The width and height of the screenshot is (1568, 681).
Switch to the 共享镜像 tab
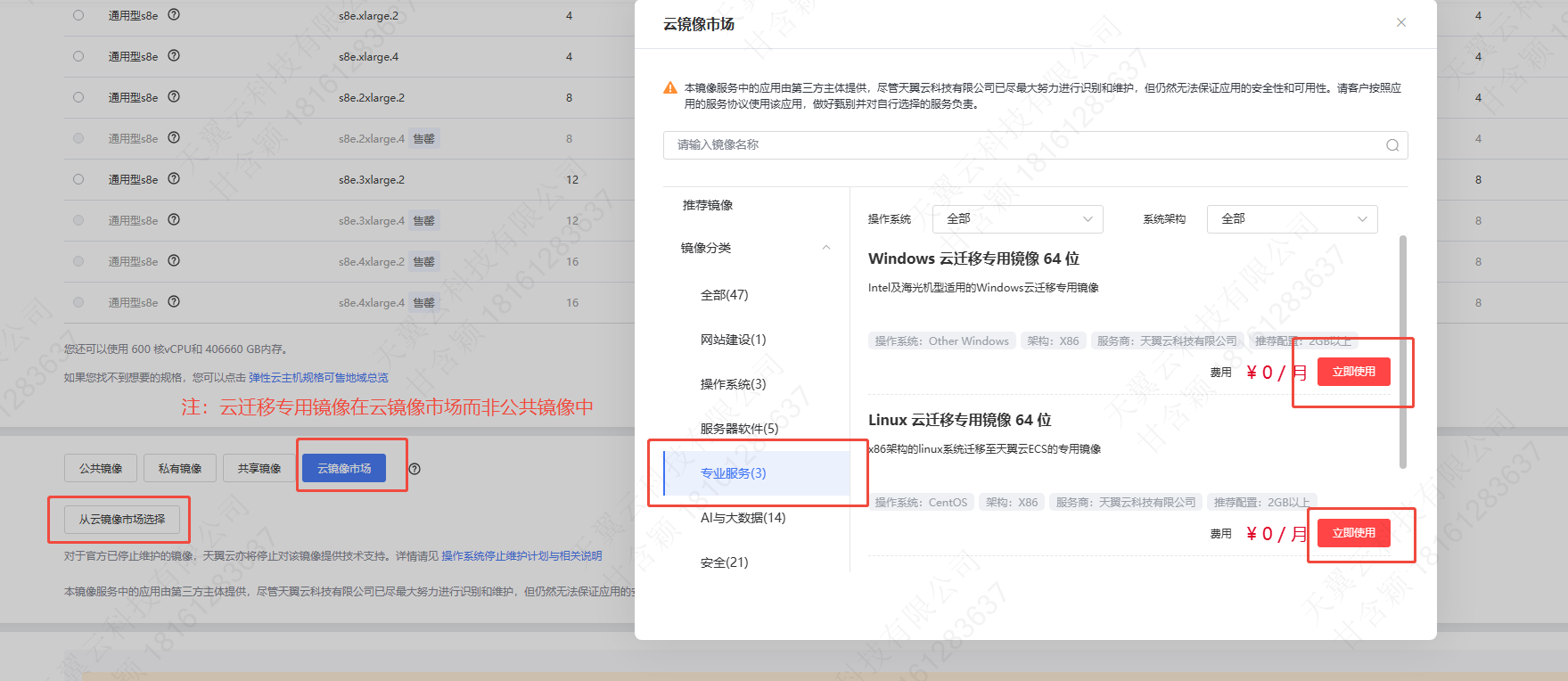(259, 468)
